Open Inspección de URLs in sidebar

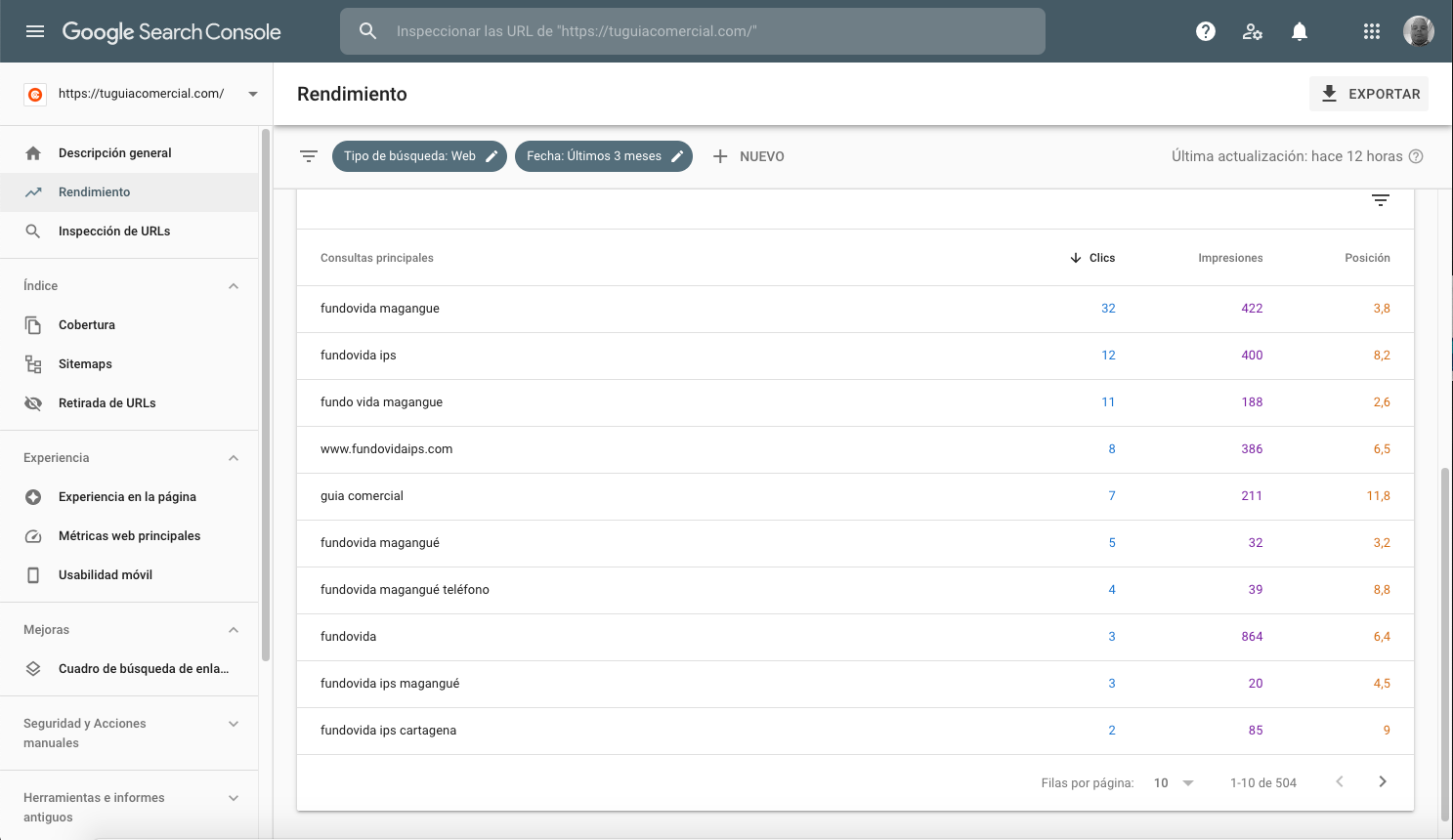[x=129, y=231]
